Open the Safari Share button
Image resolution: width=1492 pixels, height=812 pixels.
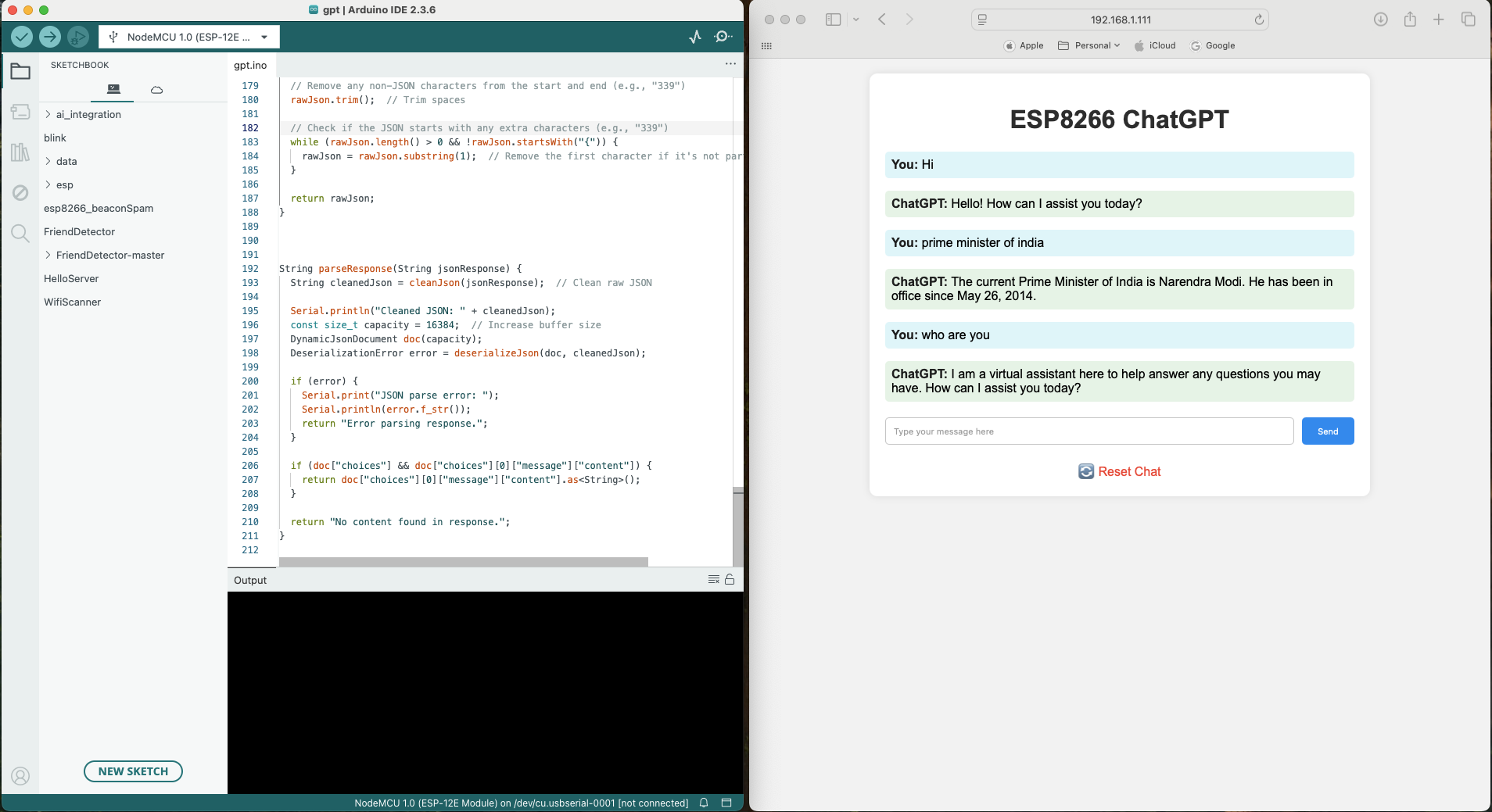click(x=1410, y=20)
